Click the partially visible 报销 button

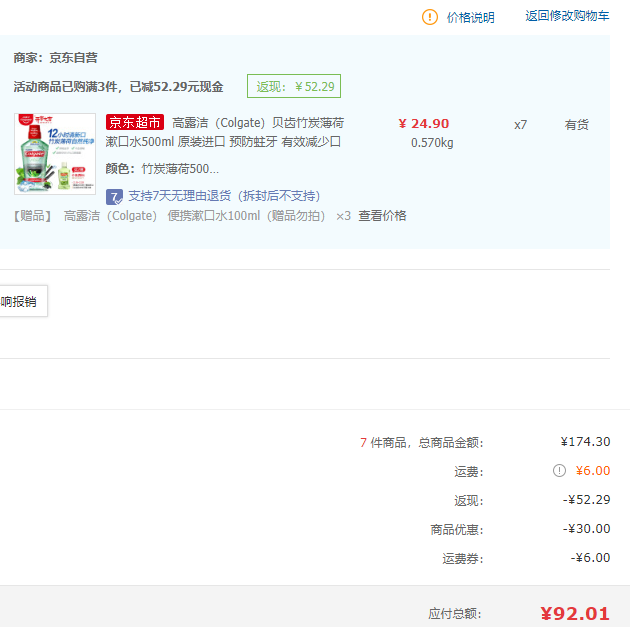[20, 301]
